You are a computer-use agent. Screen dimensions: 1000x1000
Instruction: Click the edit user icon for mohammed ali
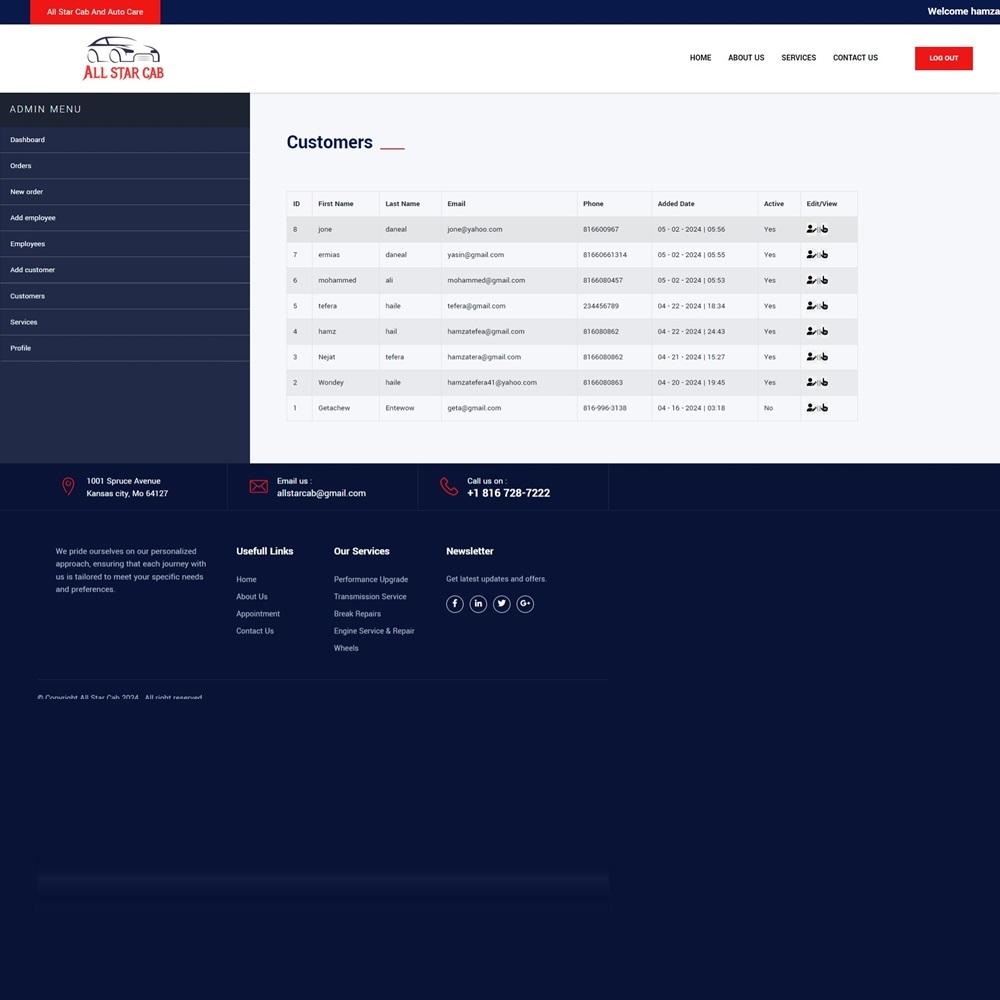(811, 280)
